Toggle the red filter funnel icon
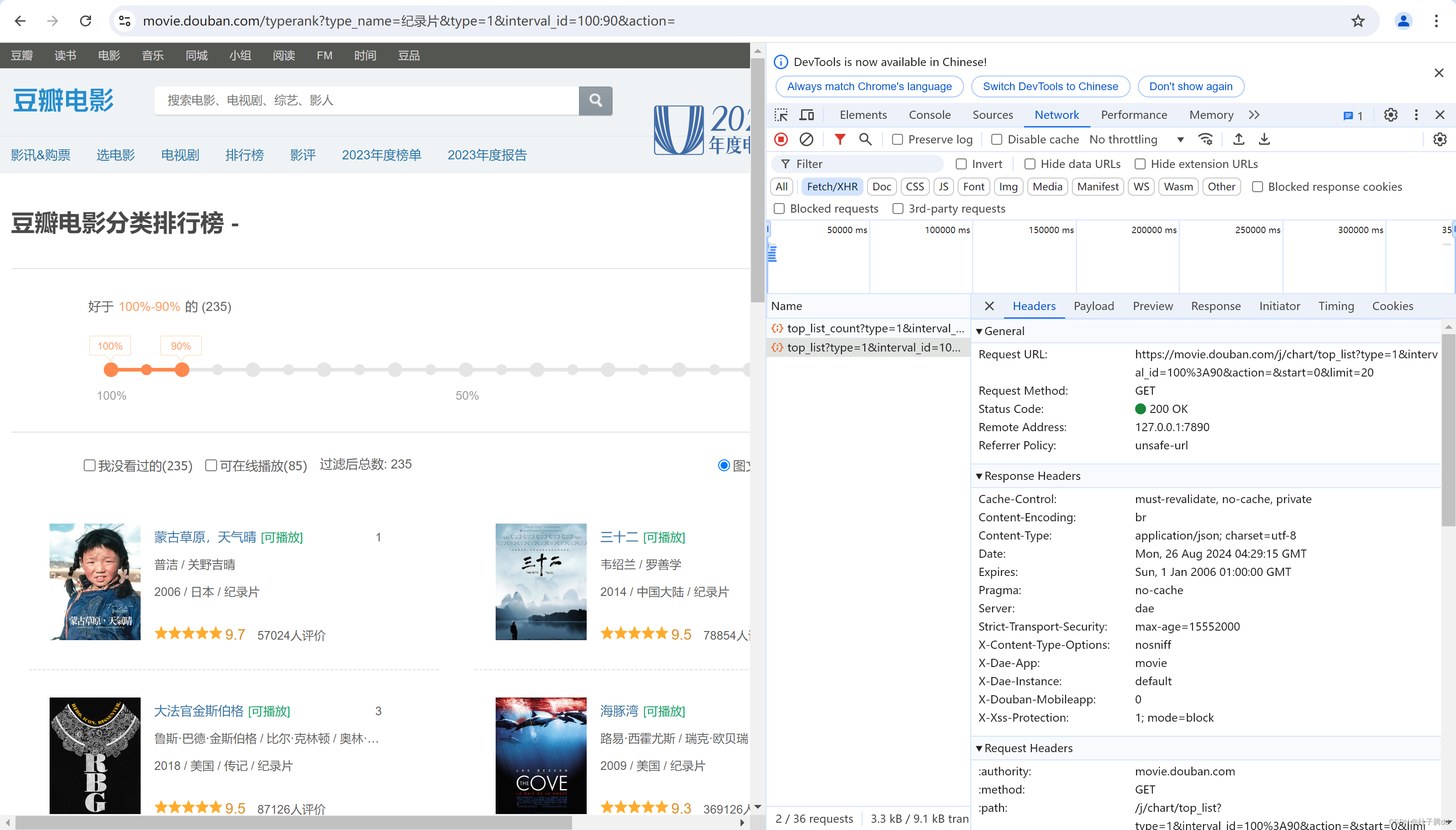The height and width of the screenshot is (830, 1456). click(x=840, y=140)
